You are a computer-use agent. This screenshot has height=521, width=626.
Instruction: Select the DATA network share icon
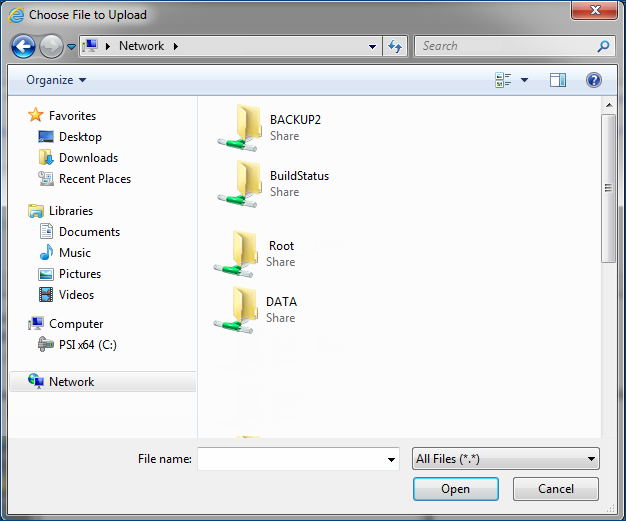coord(236,309)
